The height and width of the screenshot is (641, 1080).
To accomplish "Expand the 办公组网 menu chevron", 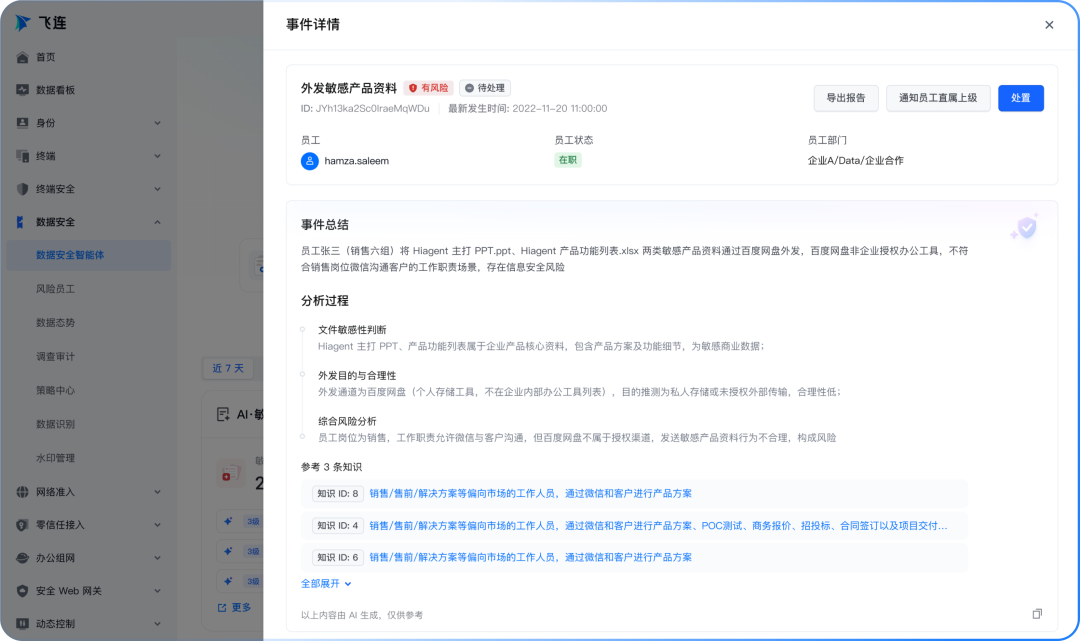I will point(158,558).
